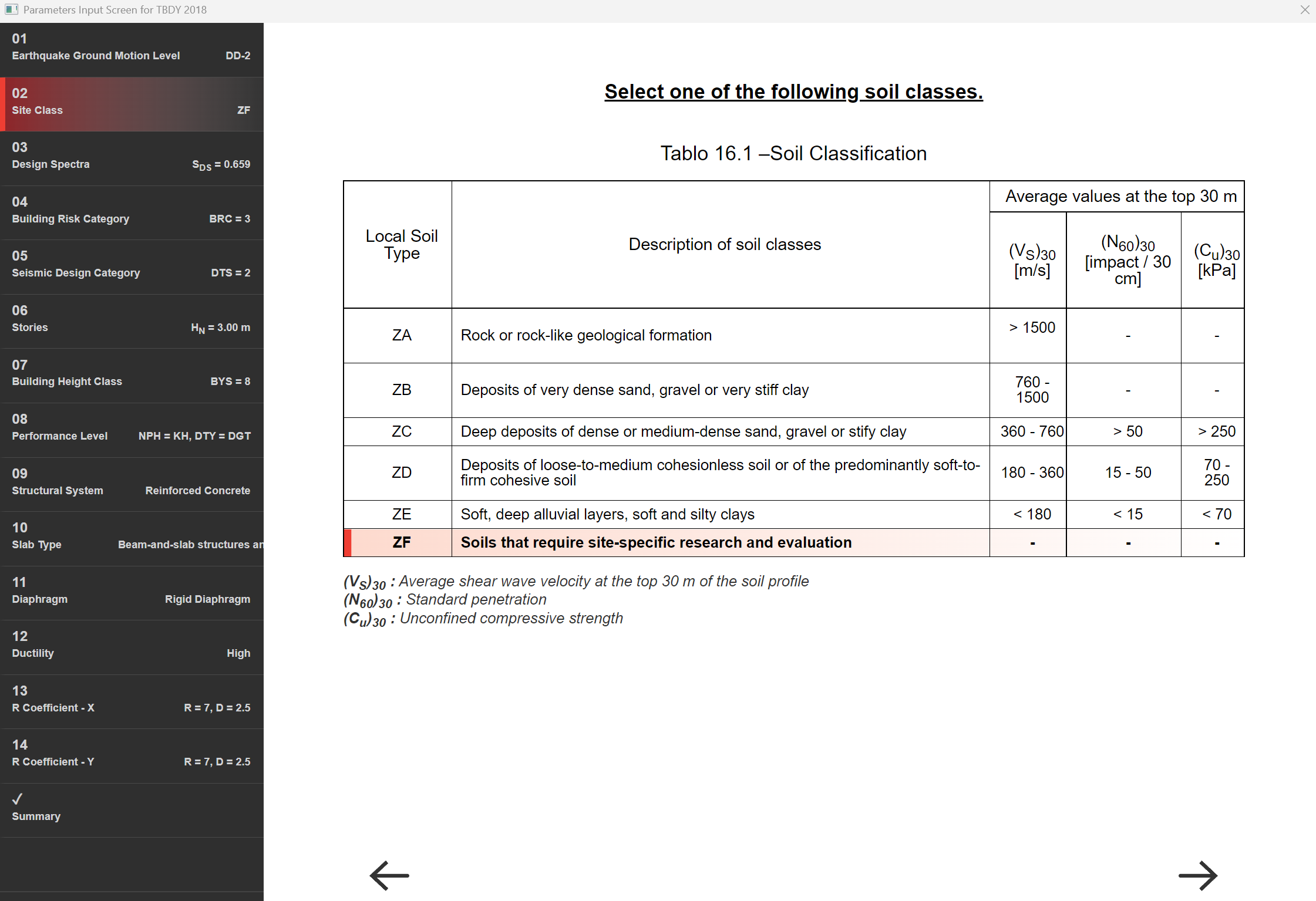
Task: Click the next page right arrow
Action: tap(1197, 875)
